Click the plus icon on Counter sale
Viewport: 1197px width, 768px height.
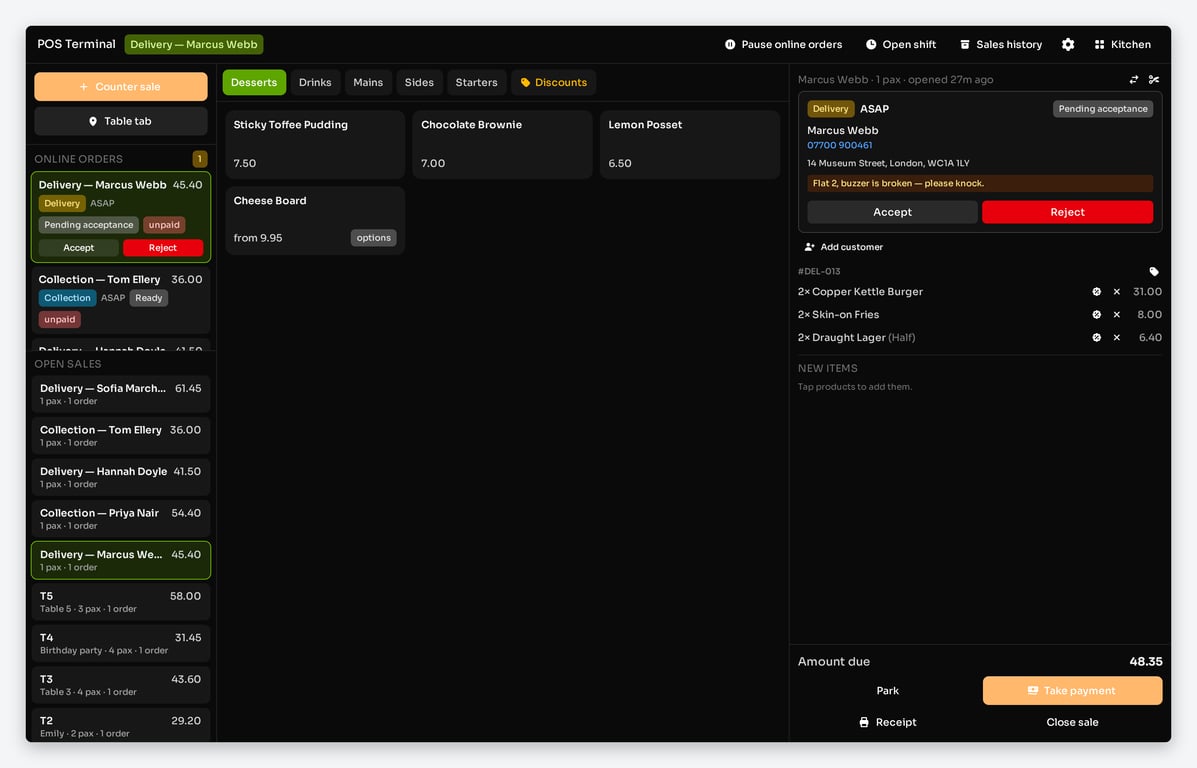[84, 87]
